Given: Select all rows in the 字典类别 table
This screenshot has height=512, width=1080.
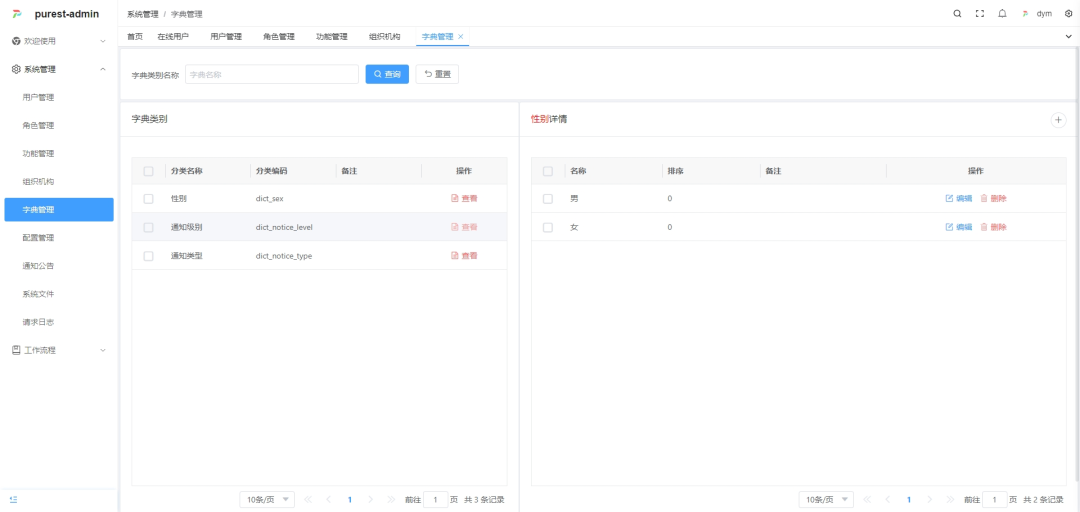Looking at the screenshot, I should click(x=148, y=171).
